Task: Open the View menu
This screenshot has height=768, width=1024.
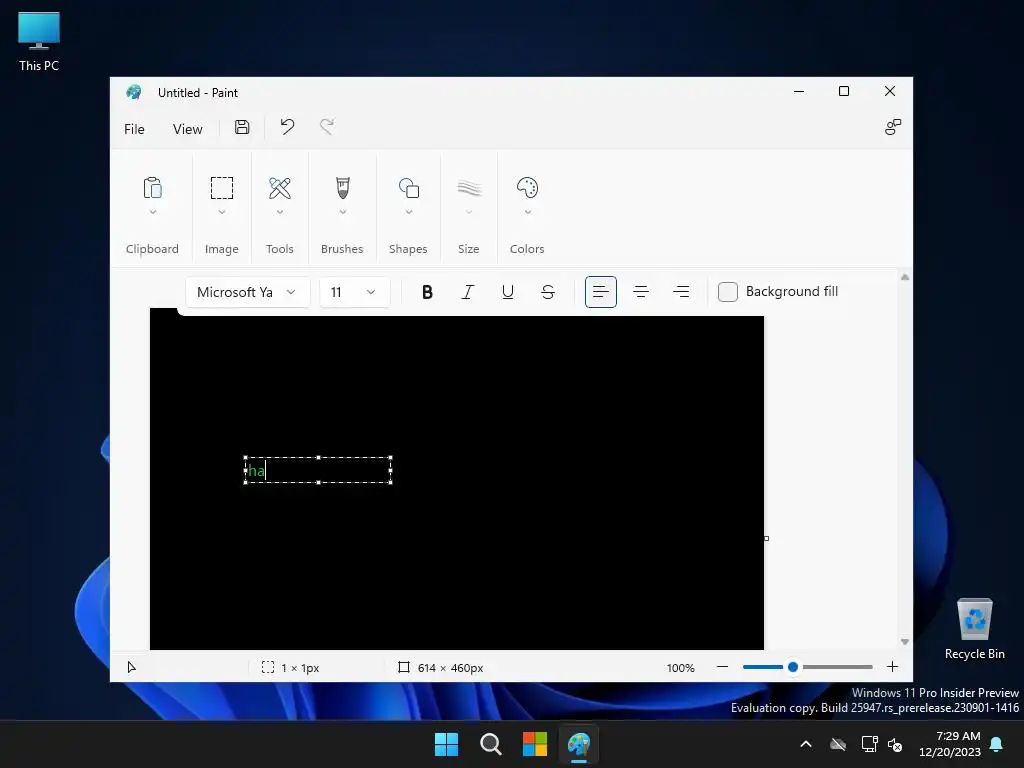Action: pos(187,129)
